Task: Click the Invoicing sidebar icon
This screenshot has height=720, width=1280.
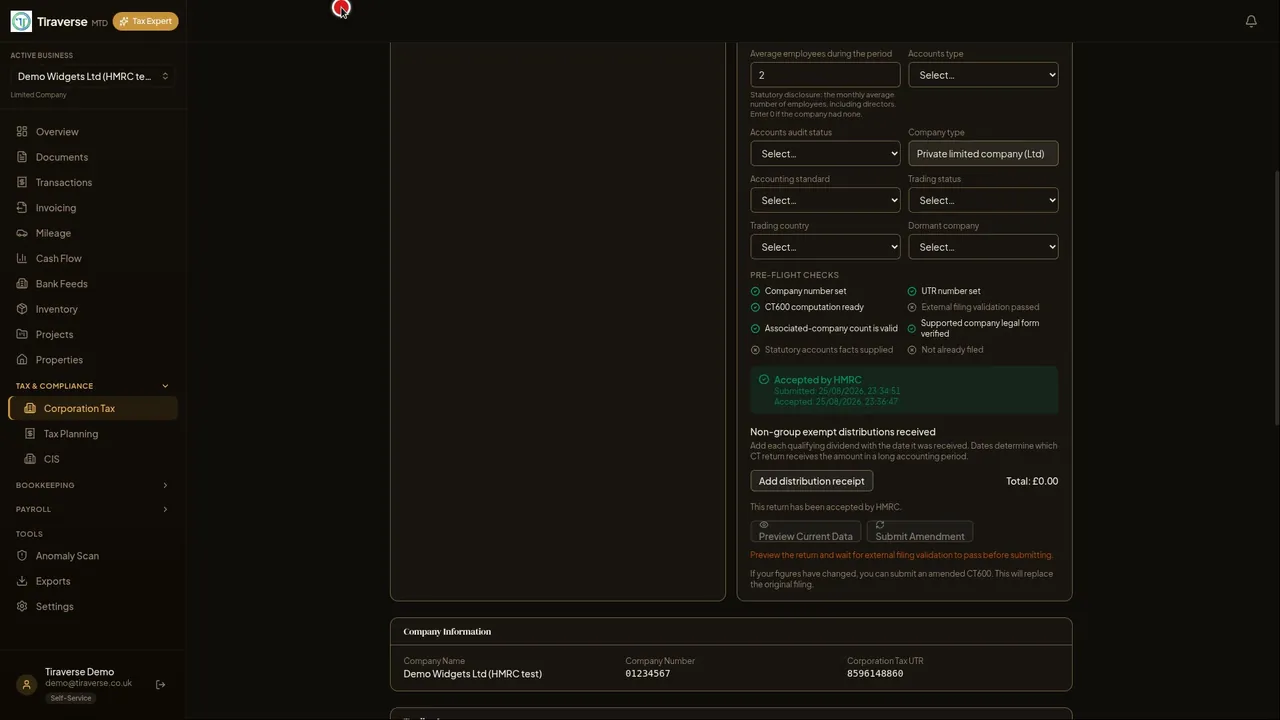Action: tap(22, 208)
